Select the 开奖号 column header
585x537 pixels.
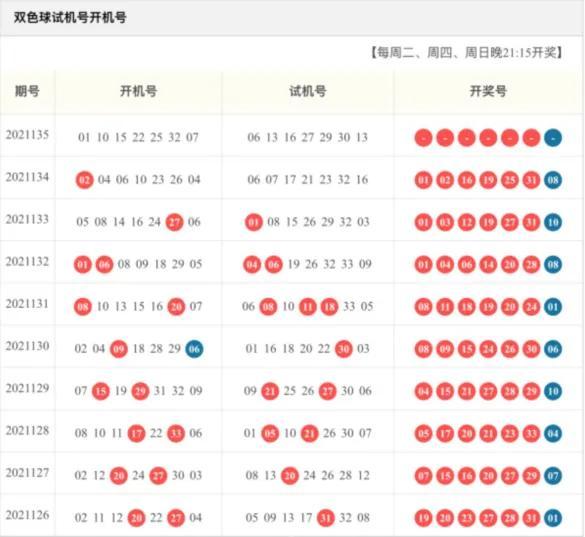[x=488, y=91]
